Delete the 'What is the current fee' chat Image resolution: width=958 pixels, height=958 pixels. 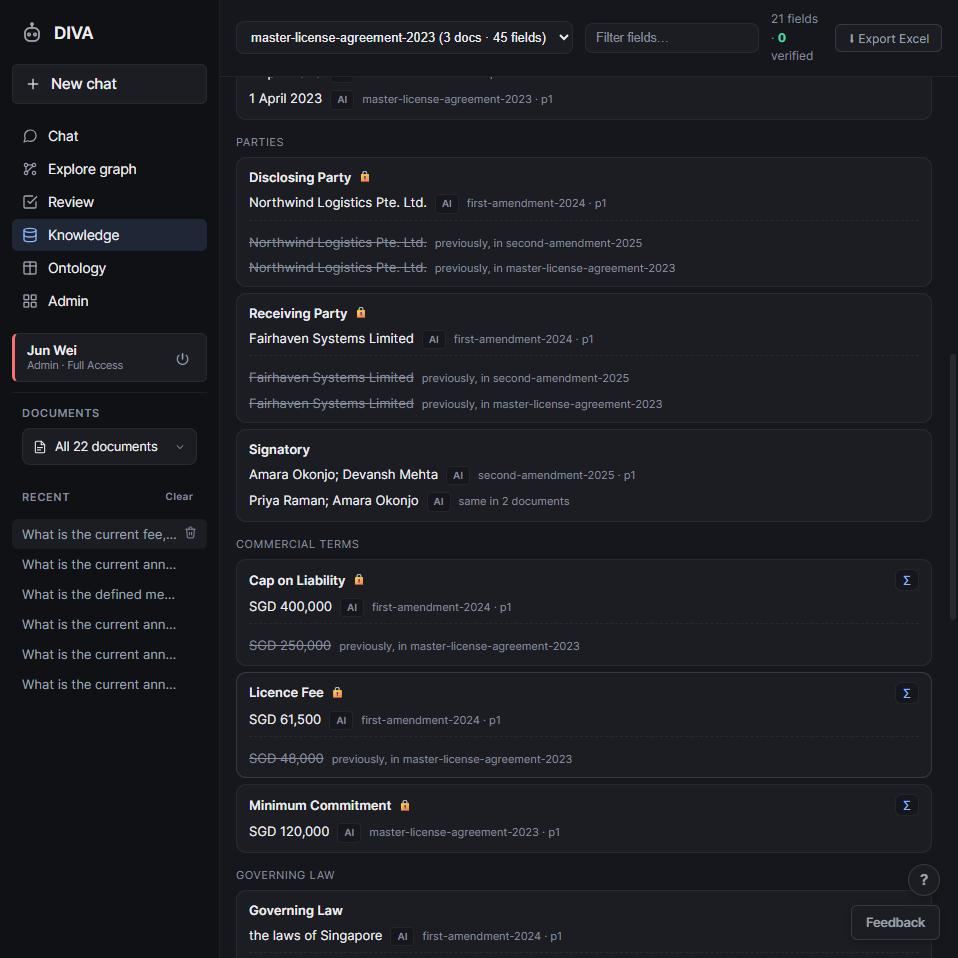tap(191, 533)
